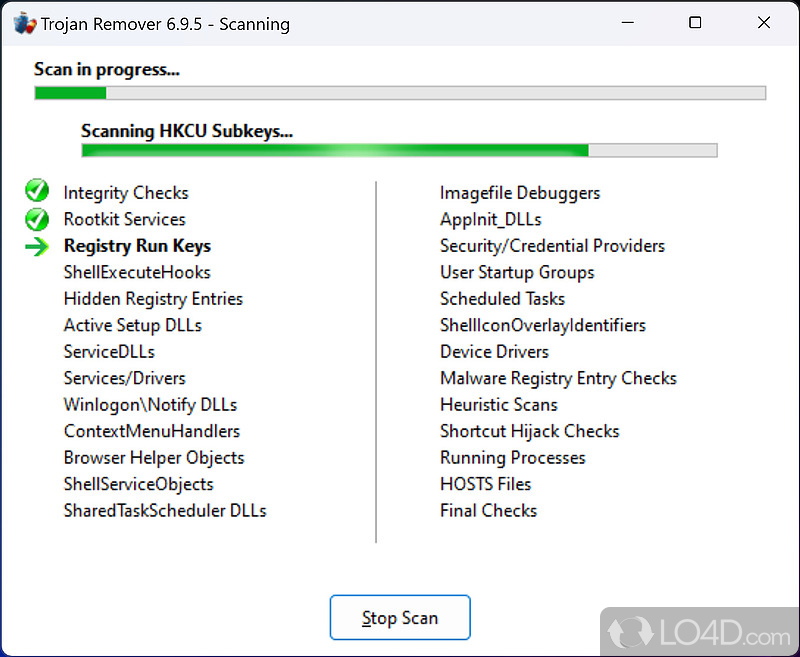Viewport: 800px width, 657px height.
Task: Click the green checkmark beside Integrity Checks
Action: click(37, 191)
